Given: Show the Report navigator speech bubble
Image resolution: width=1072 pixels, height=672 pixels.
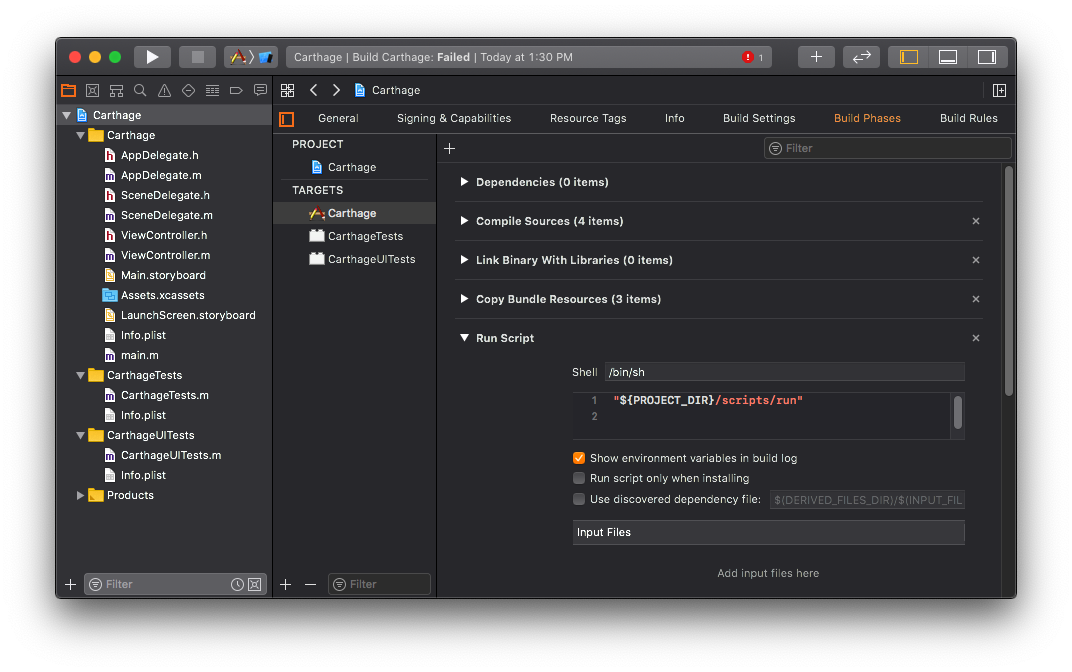Looking at the screenshot, I should click(260, 90).
